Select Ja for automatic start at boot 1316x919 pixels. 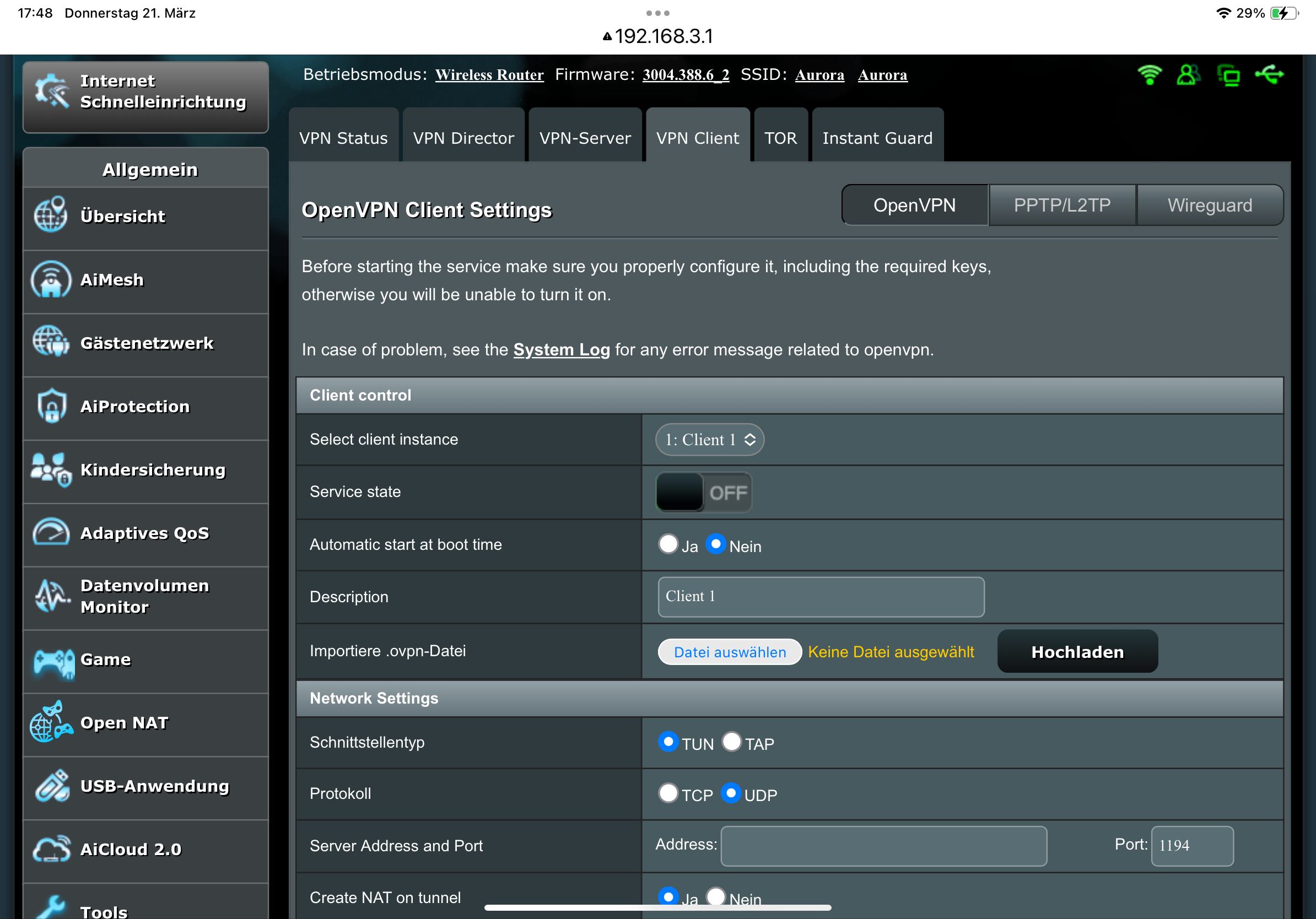tap(668, 544)
